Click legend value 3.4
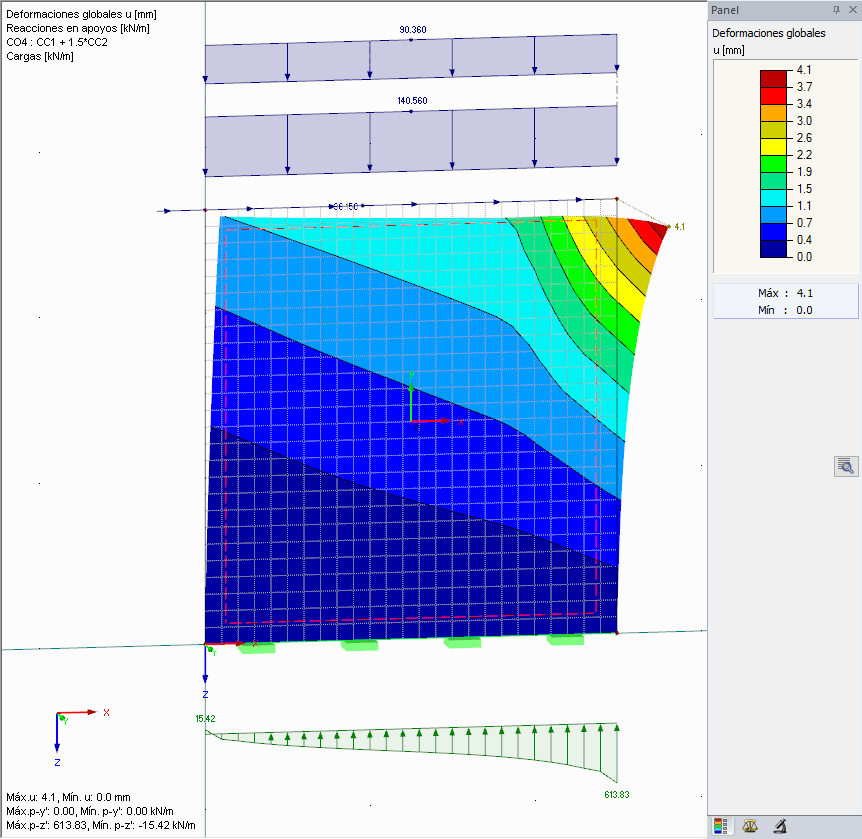862x839 pixels. click(804, 104)
